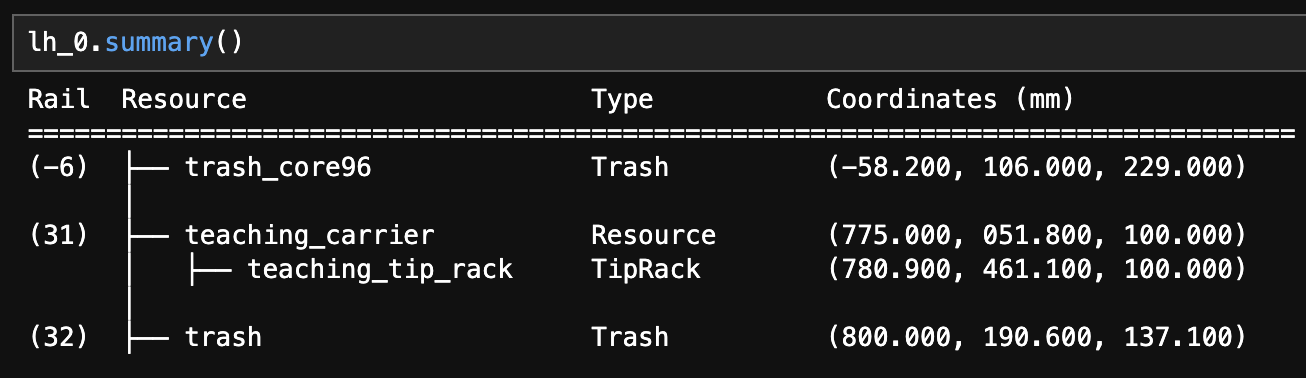Select the Type column header
The image size is (1306, 378).
[622, 99]
